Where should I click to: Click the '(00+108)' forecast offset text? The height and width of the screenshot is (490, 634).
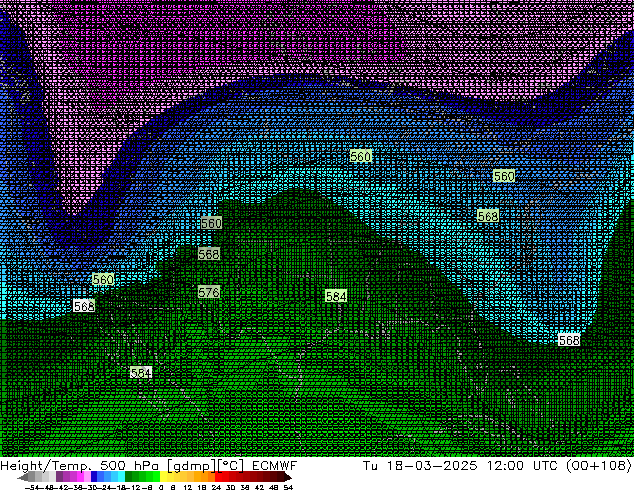(599, 465)
